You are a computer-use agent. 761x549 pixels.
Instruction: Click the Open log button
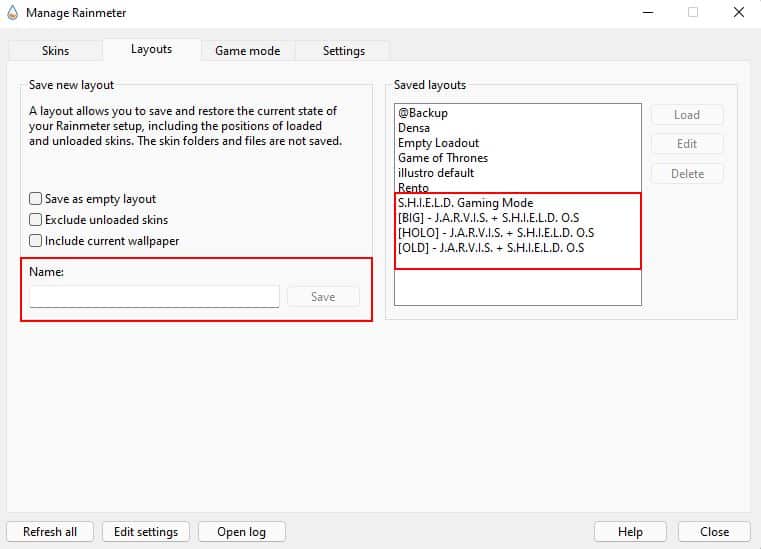click(242, 532)
